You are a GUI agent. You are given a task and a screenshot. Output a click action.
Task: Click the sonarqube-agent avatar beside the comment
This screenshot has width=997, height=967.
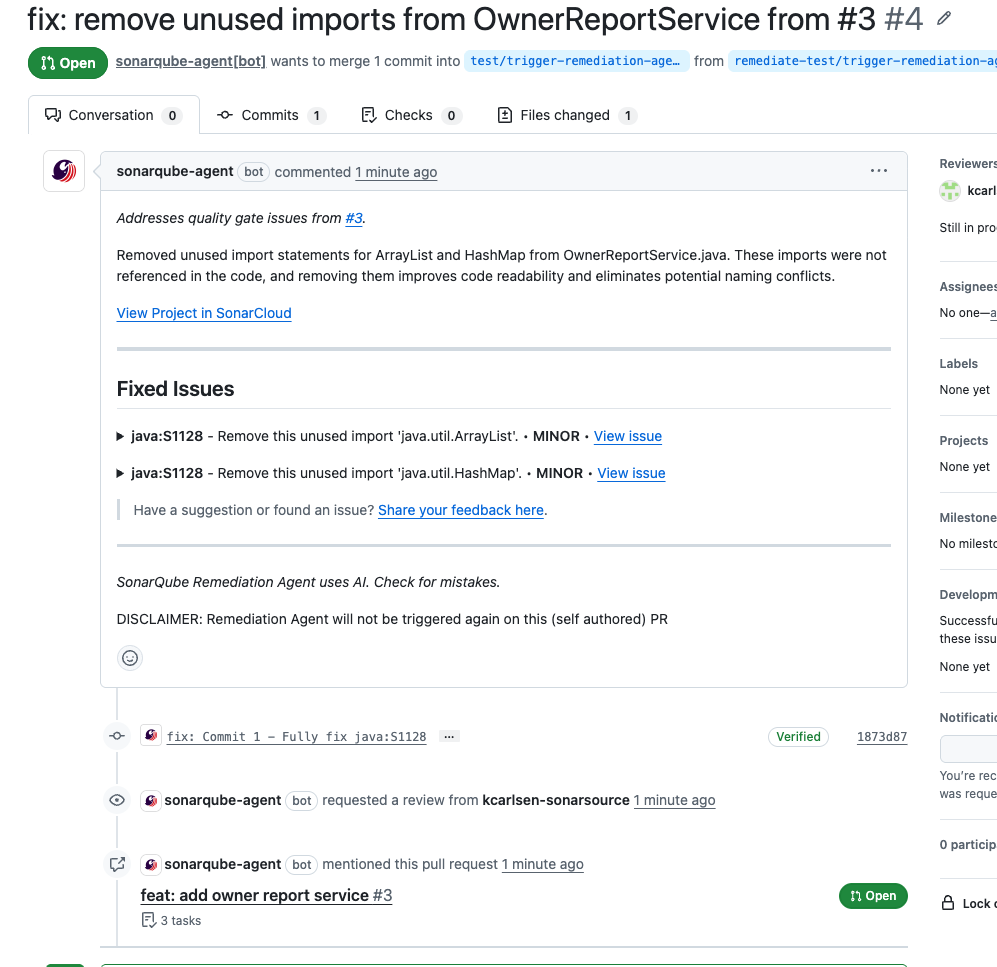pos(64,171)
